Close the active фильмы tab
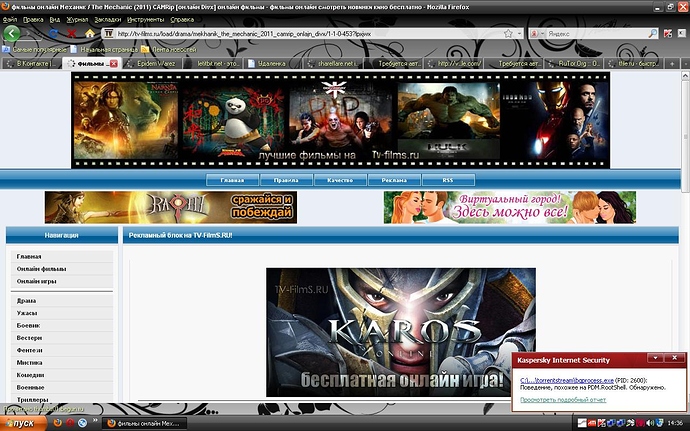The width and height of the screenshot is (690, 431). 114,64
